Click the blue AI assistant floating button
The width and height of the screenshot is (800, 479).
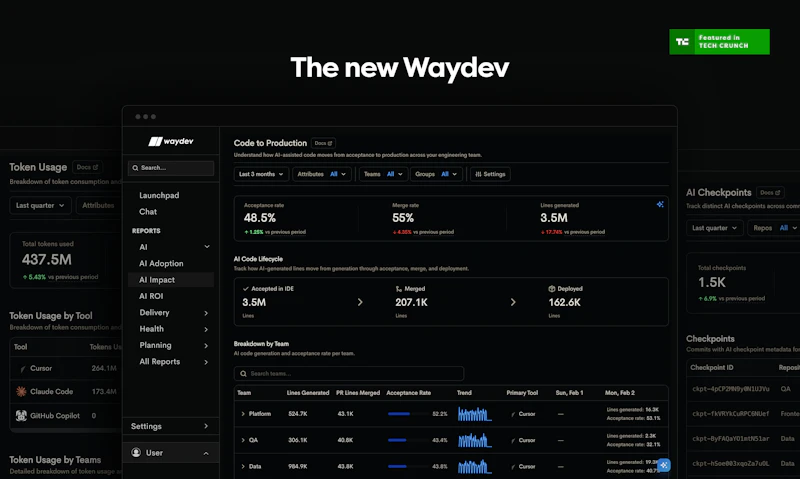(x=664, y=465)
